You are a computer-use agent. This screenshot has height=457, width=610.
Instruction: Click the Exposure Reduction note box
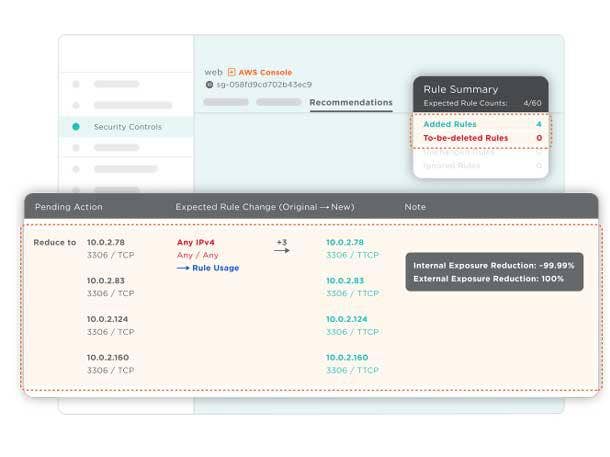pyautogui.click(x=494, y=271)
